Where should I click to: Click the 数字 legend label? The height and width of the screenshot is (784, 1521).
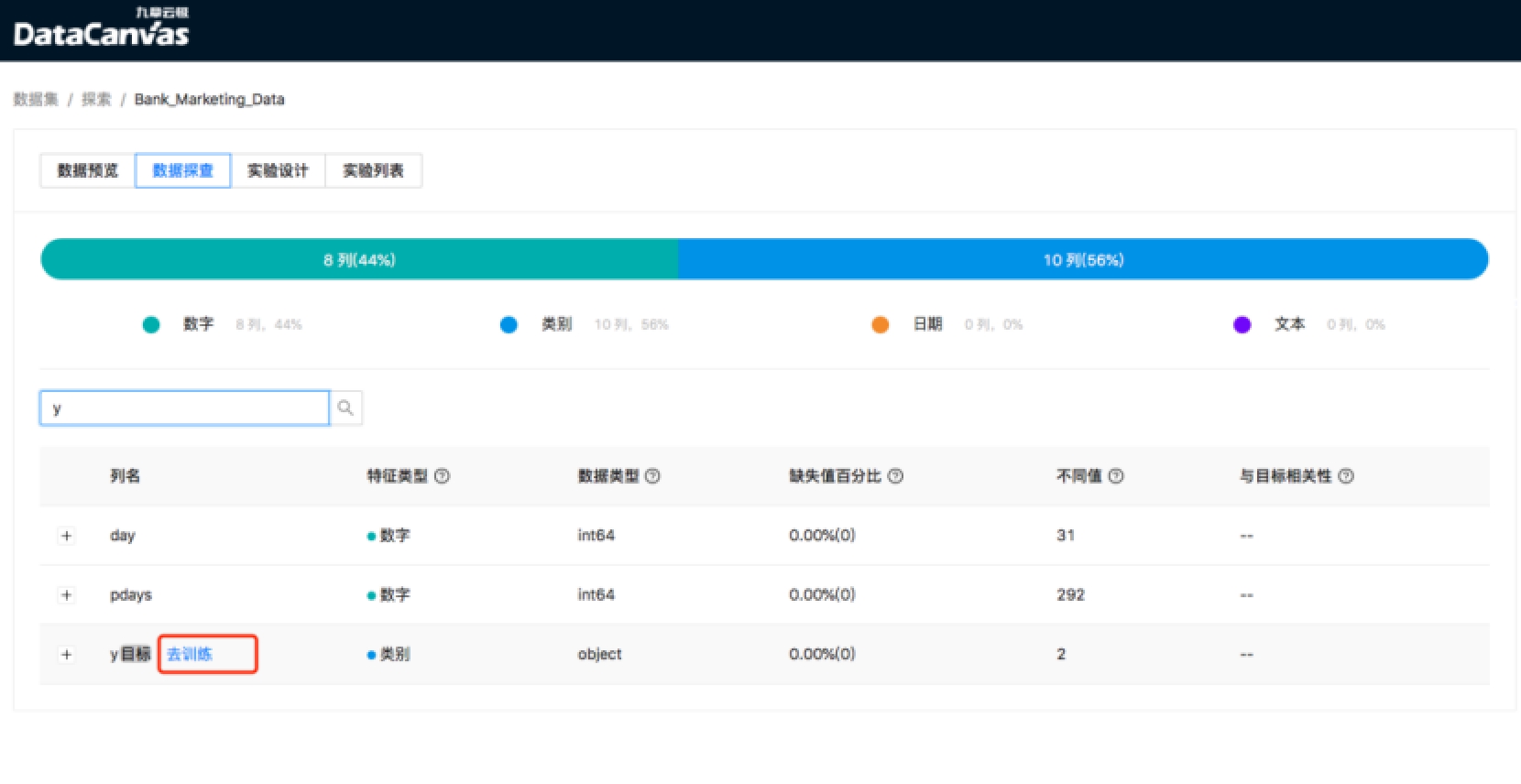pyautogui.click(x=198, y=325)
